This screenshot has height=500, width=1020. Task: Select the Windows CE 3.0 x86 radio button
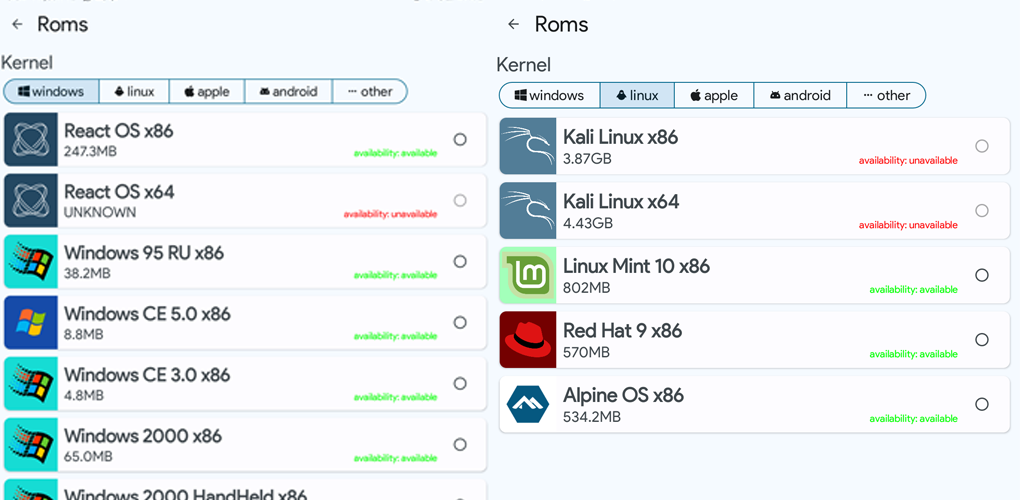click(x=460, y=384)
